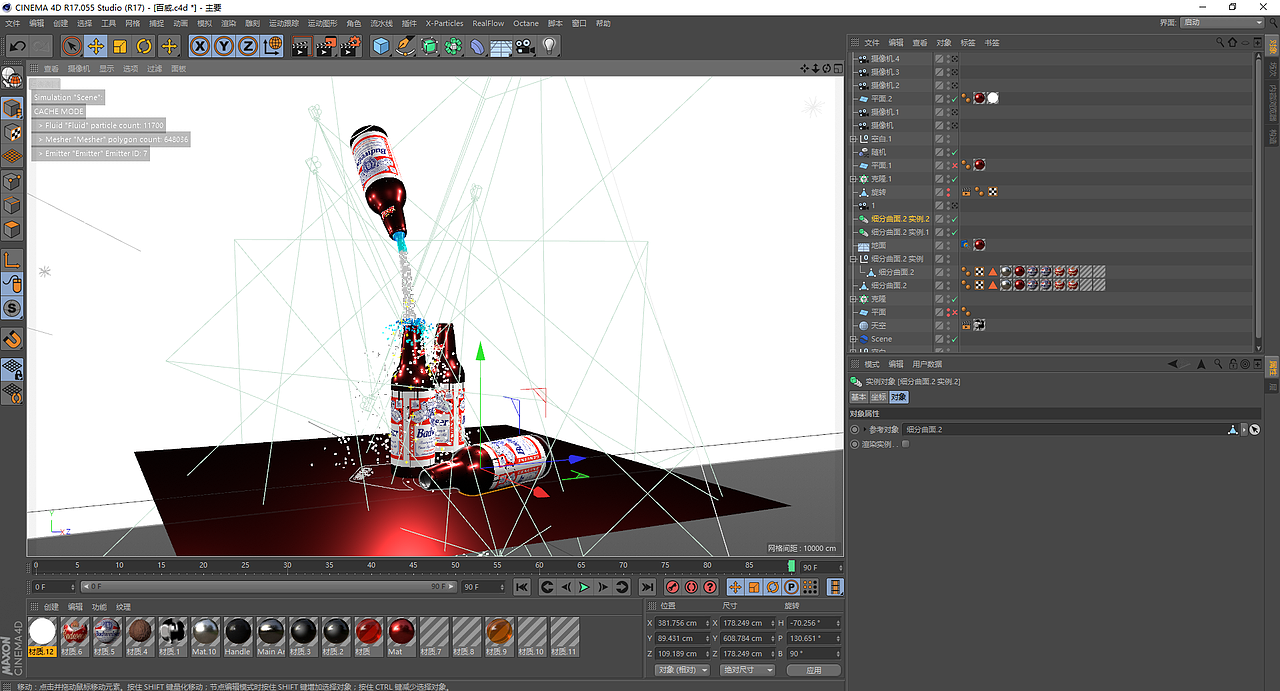Click the 应用 button in coordinates panel

814,669
